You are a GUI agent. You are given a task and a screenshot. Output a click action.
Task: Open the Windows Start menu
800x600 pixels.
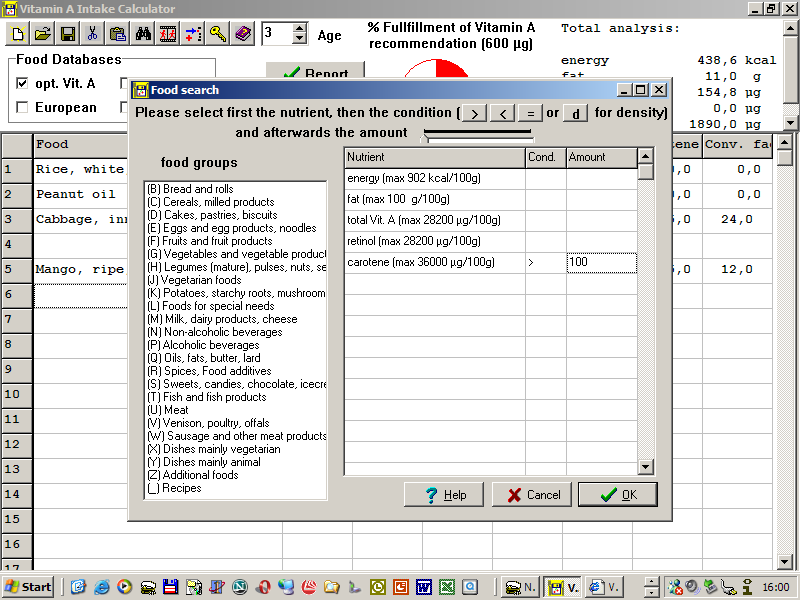tap(28, 587)
